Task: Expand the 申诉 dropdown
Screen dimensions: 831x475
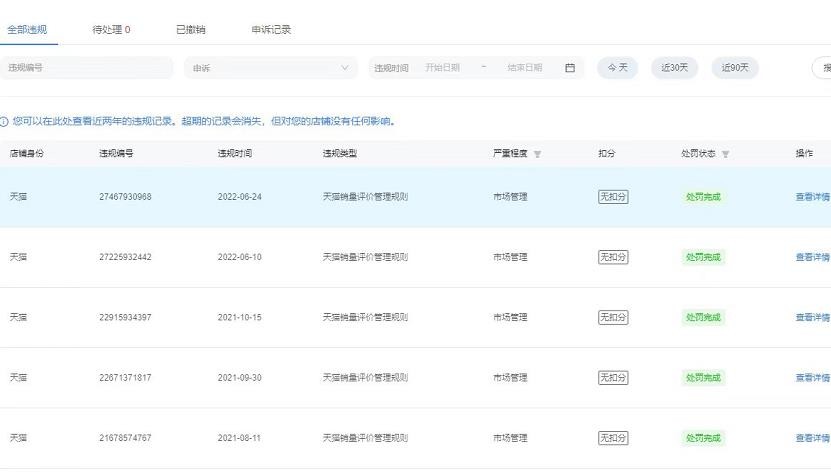Action: (270, 68)
